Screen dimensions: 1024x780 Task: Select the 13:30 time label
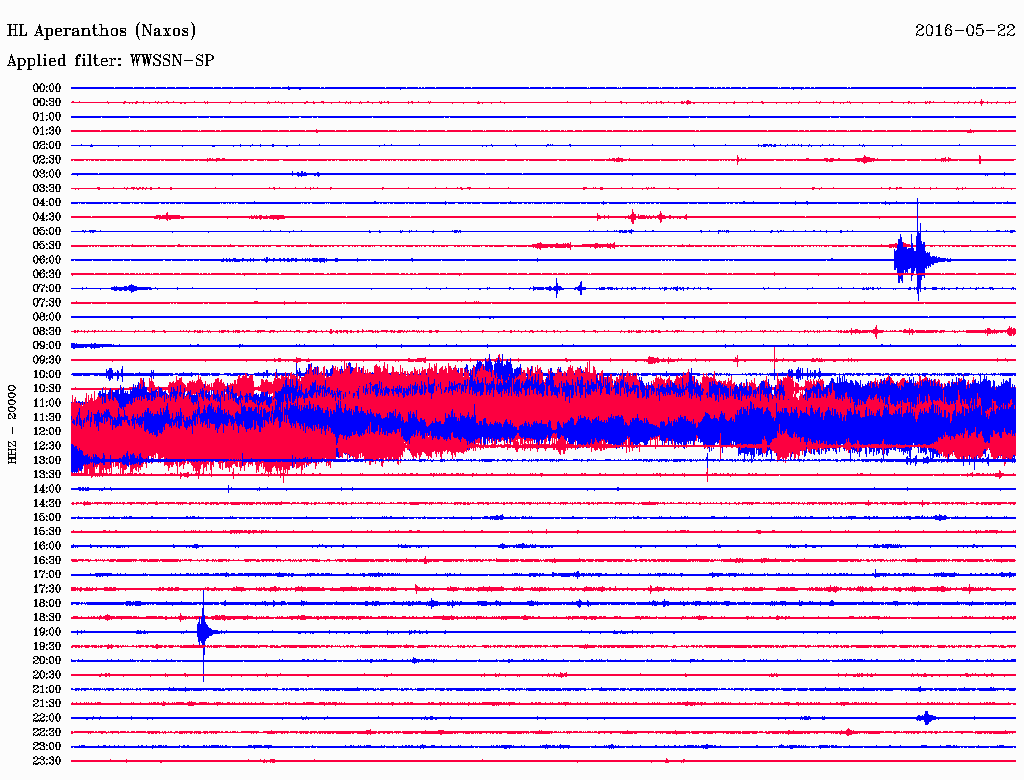tap(47, 474)
